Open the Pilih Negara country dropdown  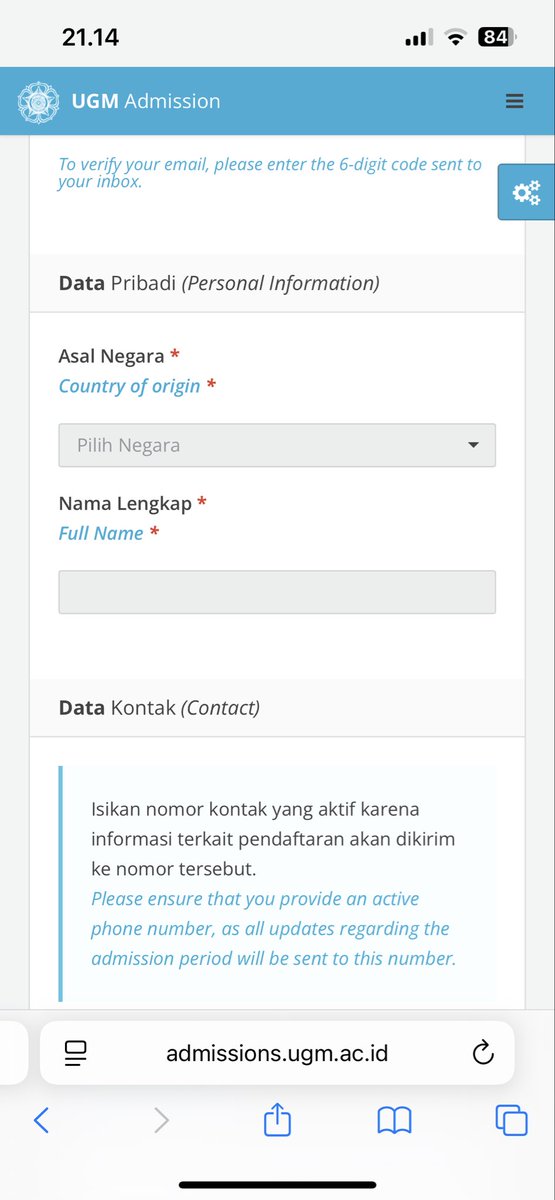pos(277,445)
